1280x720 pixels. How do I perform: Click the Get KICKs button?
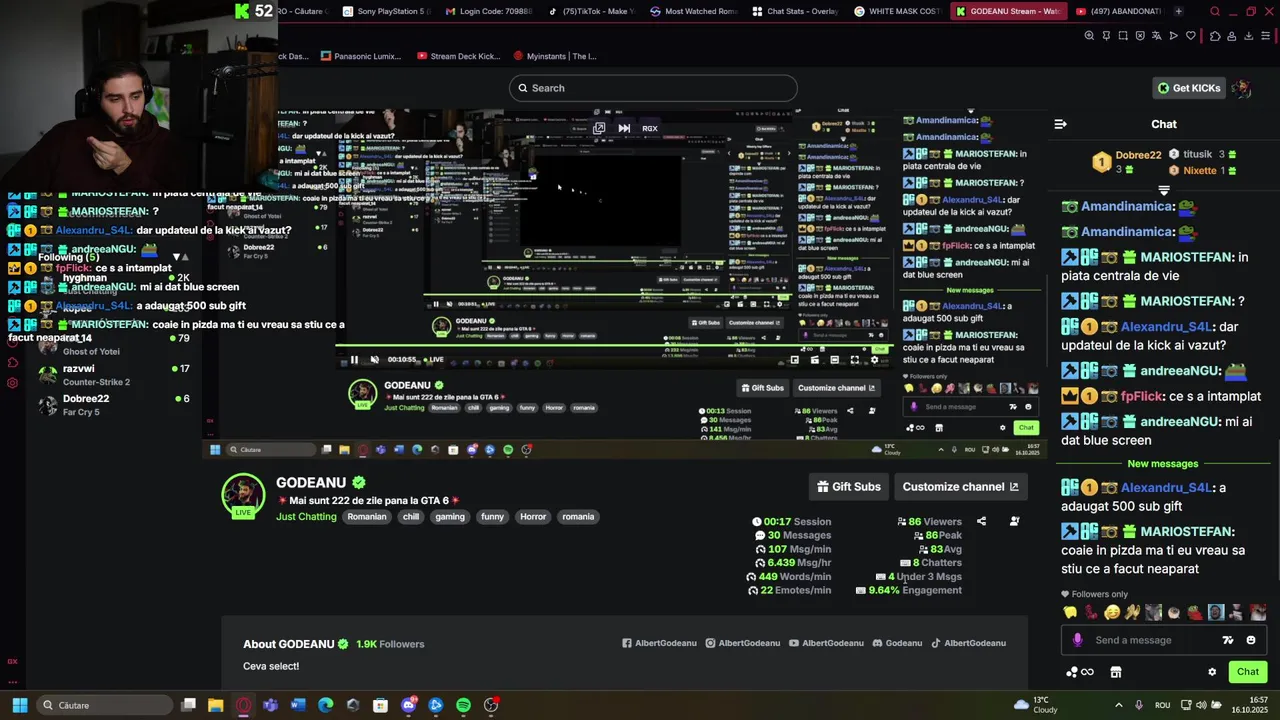[x=1189, y=88]
